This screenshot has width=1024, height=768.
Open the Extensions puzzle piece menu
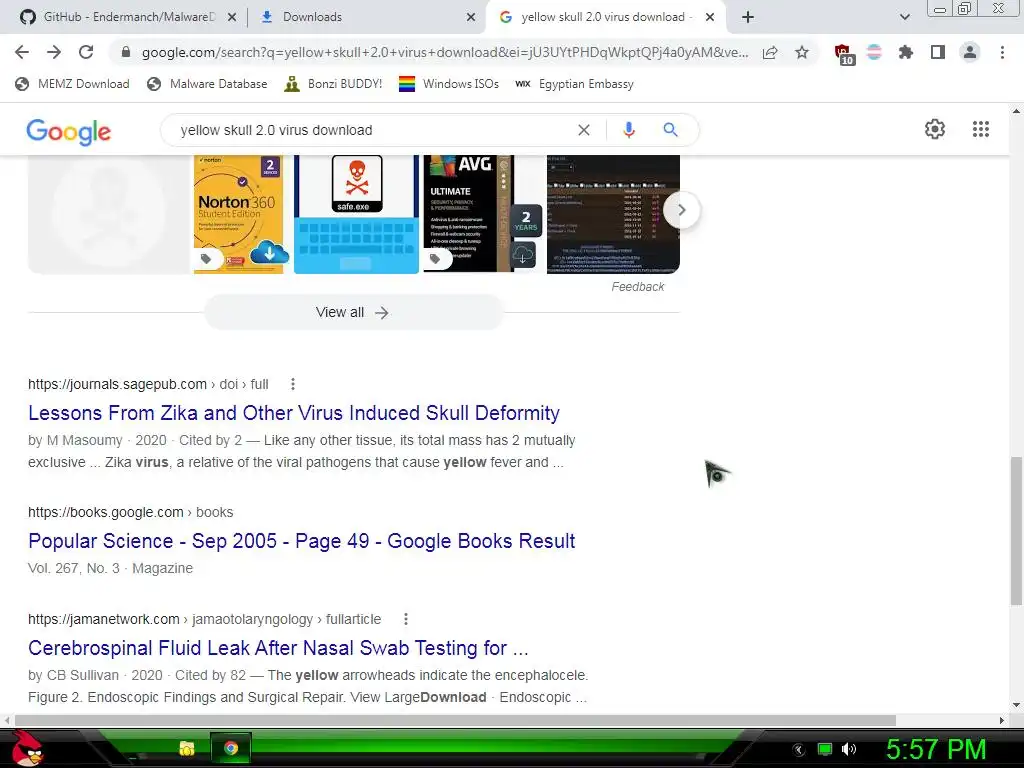point(905,52)
